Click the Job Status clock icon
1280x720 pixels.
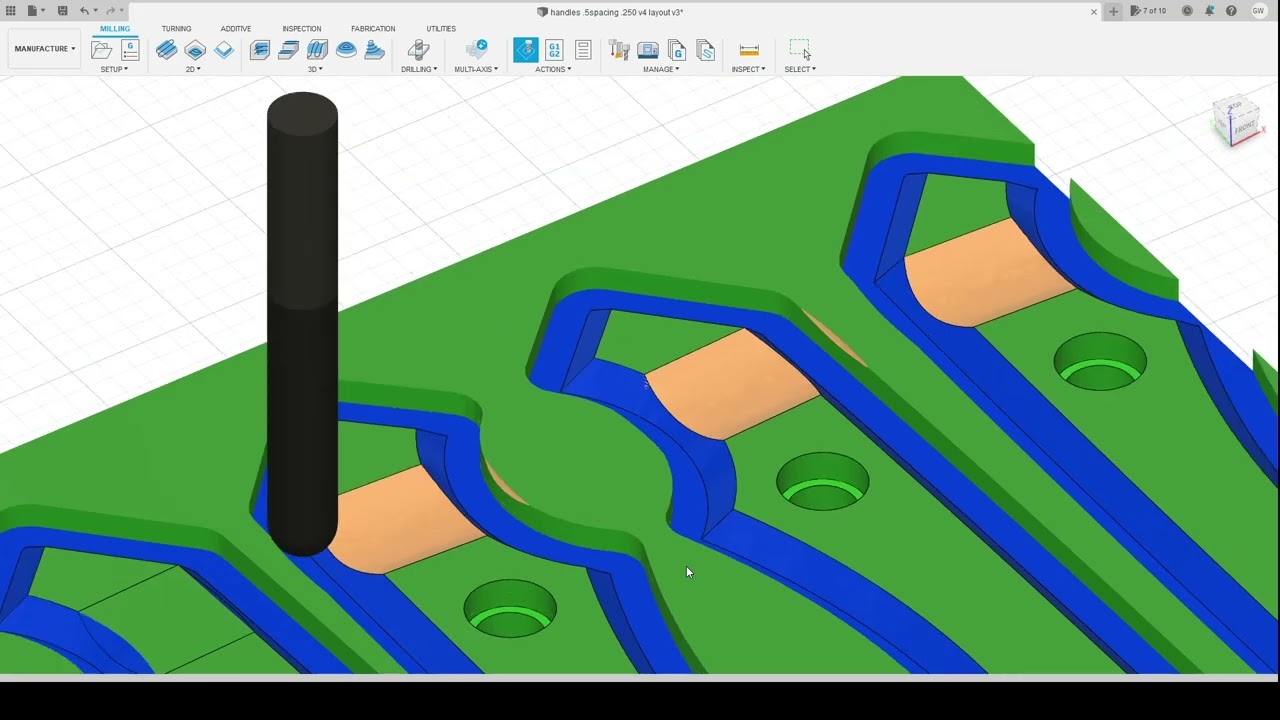1187,11
